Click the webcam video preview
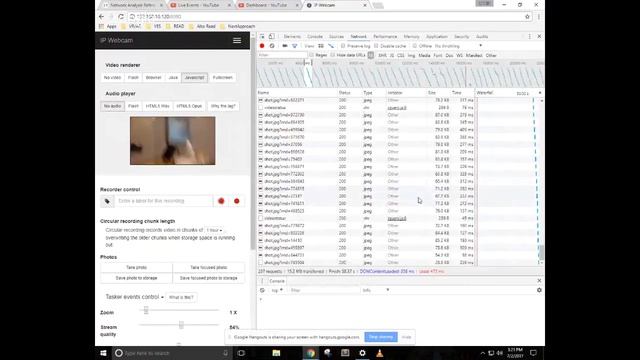Image resolution: width=640 pixels, height=360 pixels. [173, 141]
